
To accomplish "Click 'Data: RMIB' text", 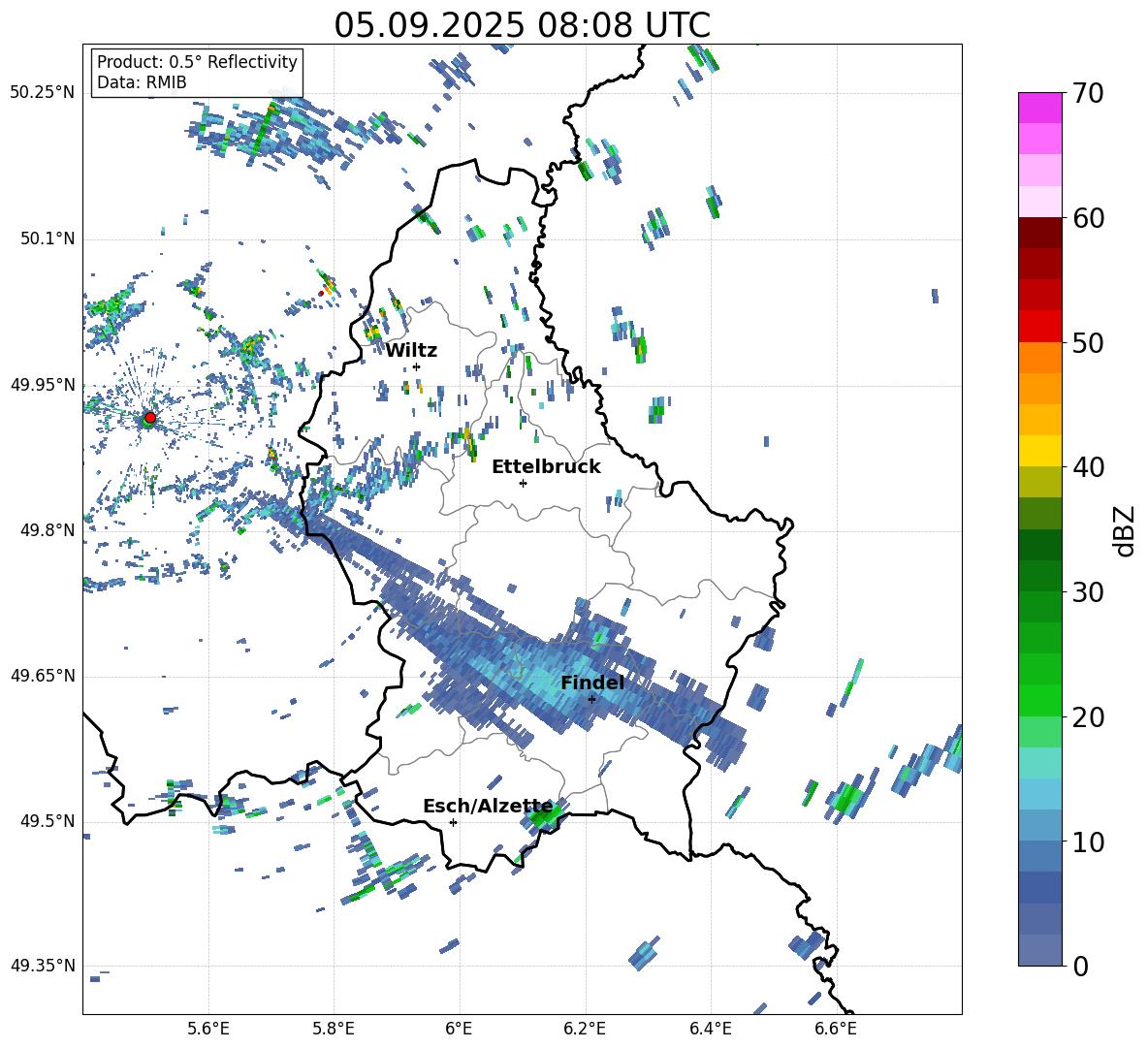I will 142,82.
